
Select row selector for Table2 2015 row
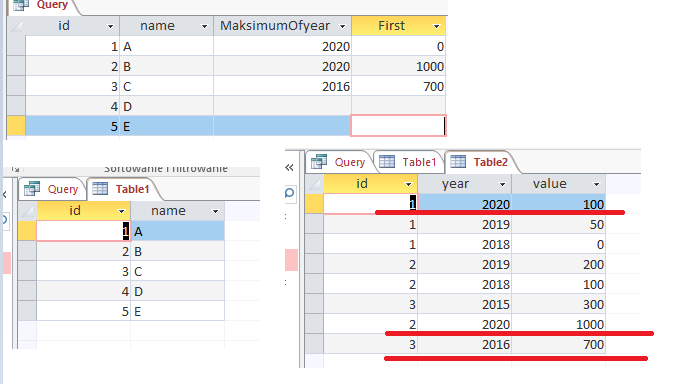tap(314, 305)
